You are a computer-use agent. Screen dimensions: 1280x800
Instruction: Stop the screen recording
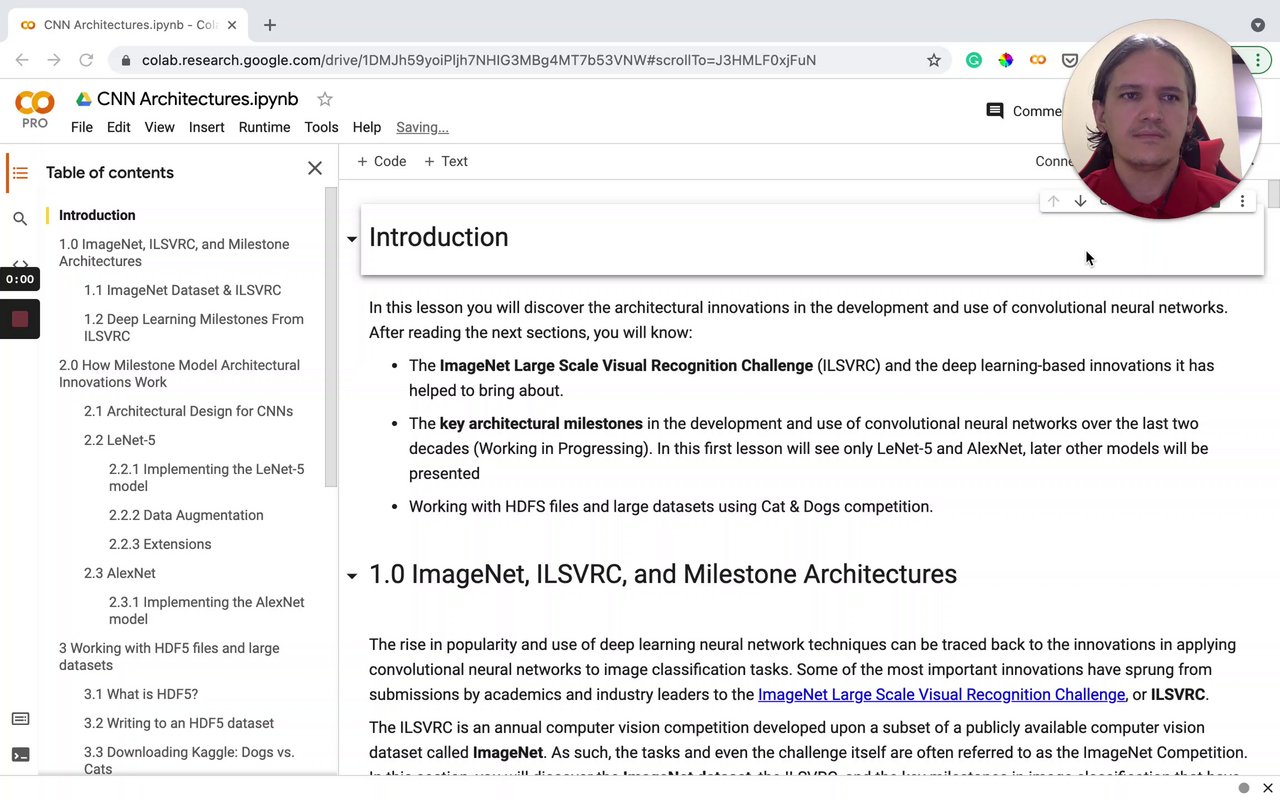[x=20, y=320]
